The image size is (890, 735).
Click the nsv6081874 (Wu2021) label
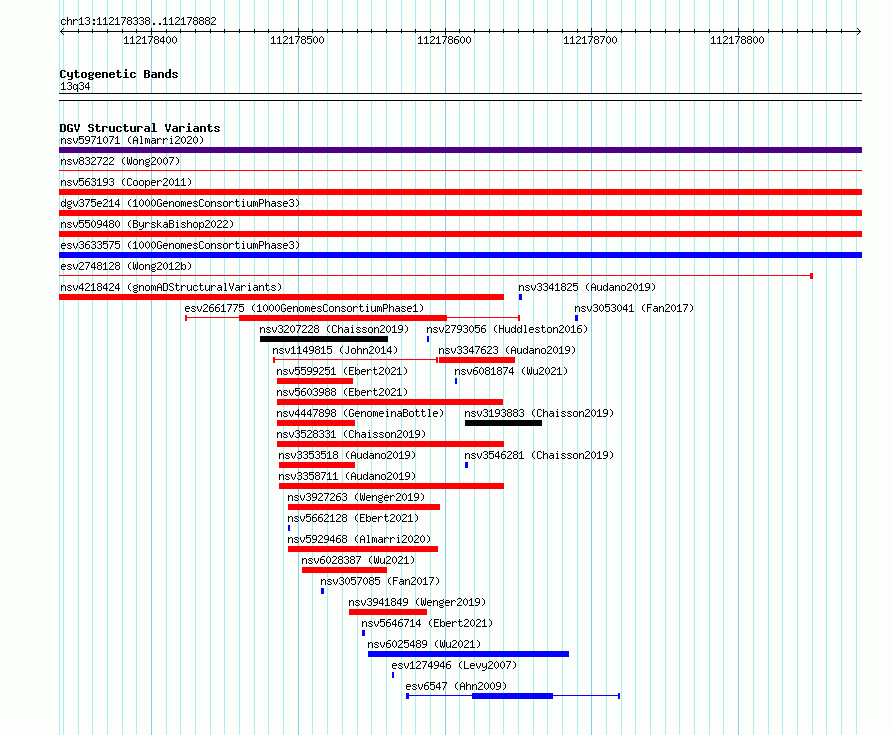click(x=511, y=371)
